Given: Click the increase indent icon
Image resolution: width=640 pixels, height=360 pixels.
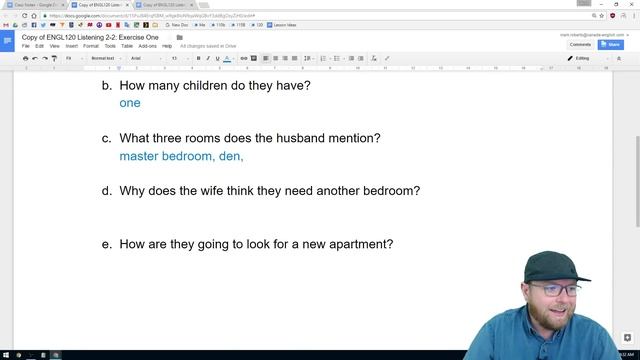Looking at the screenshot, I should click(361, 58).
